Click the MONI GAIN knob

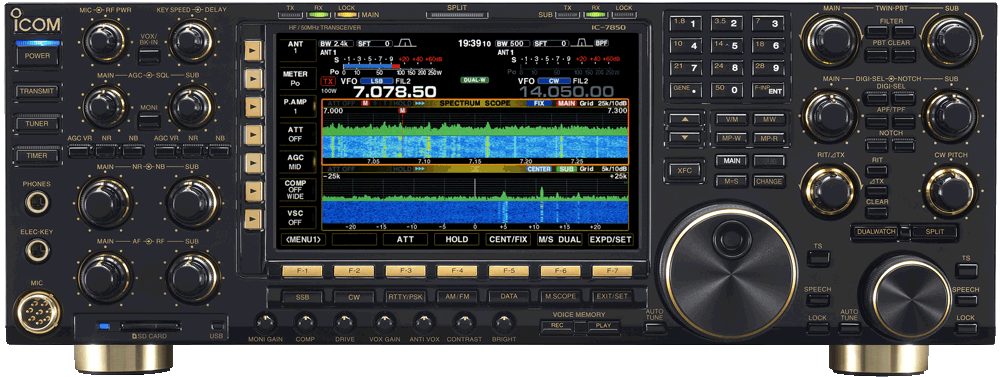click(x=265, y=321)
